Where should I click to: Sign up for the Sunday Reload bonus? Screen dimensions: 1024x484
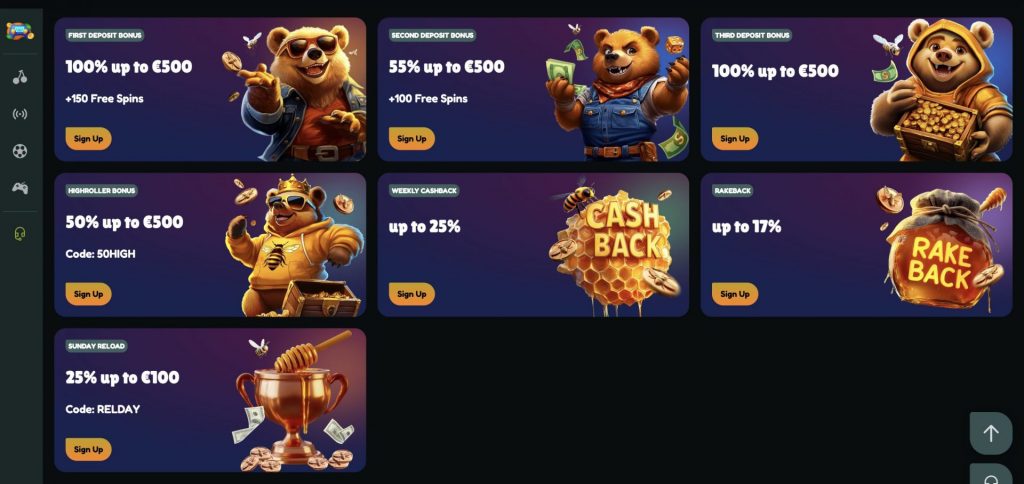pos(88,449)
